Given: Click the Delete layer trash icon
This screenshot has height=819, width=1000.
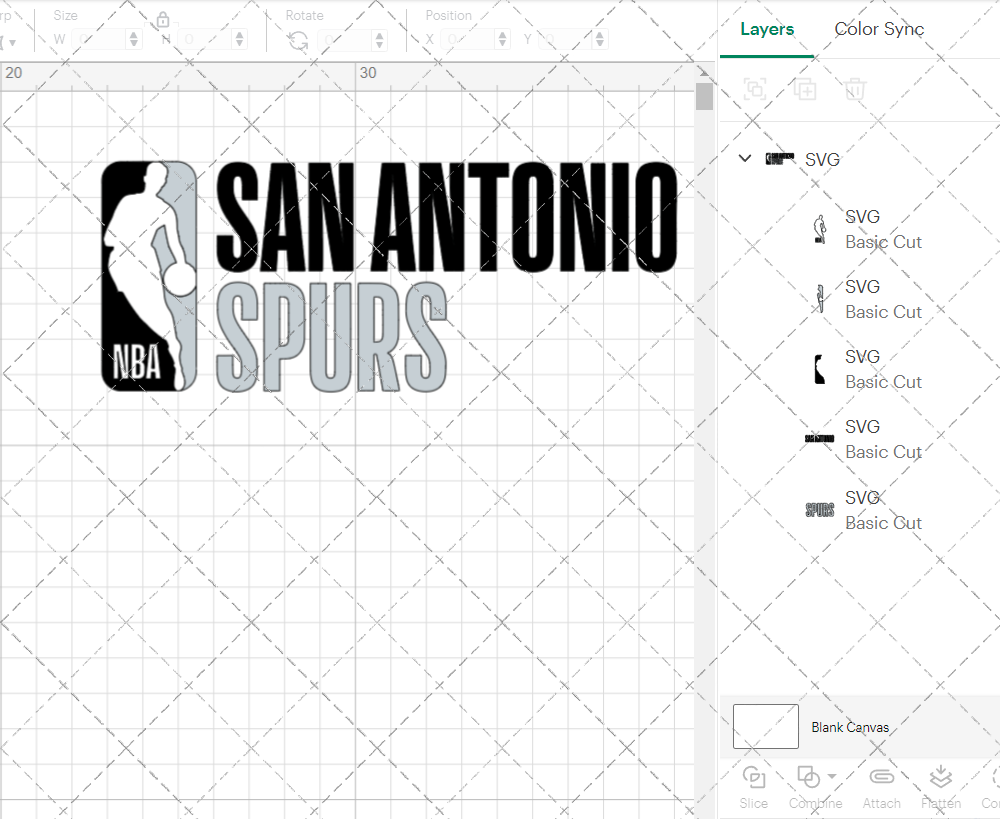Looking at the screenshot, I should [x=855, y=89].
